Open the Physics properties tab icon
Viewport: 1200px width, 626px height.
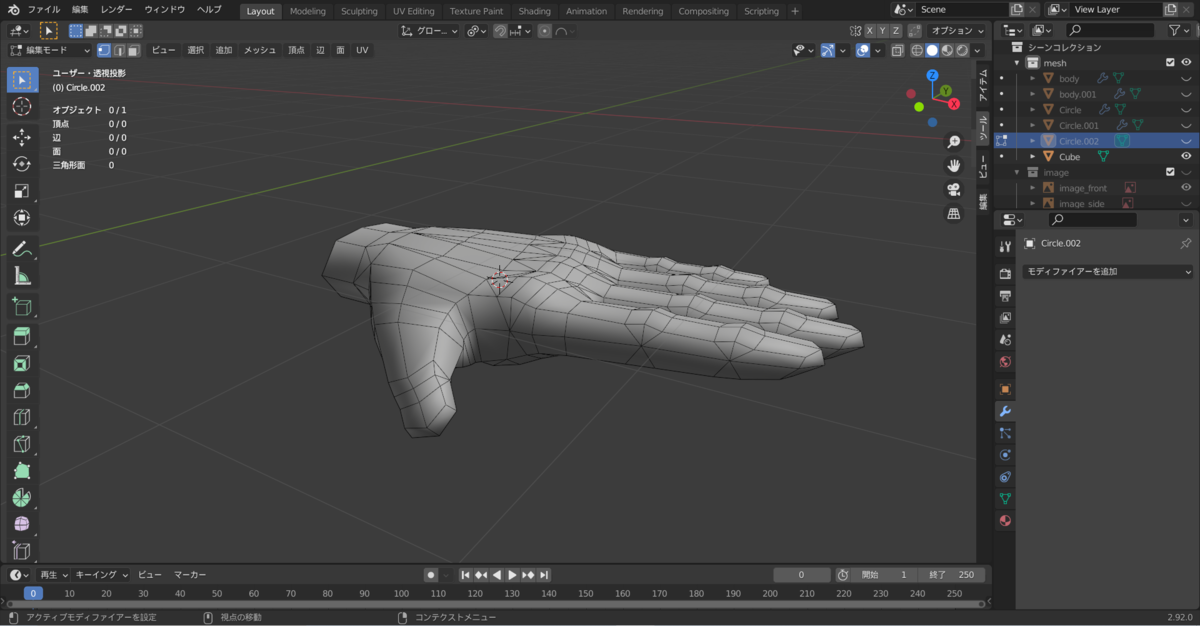1005,455
